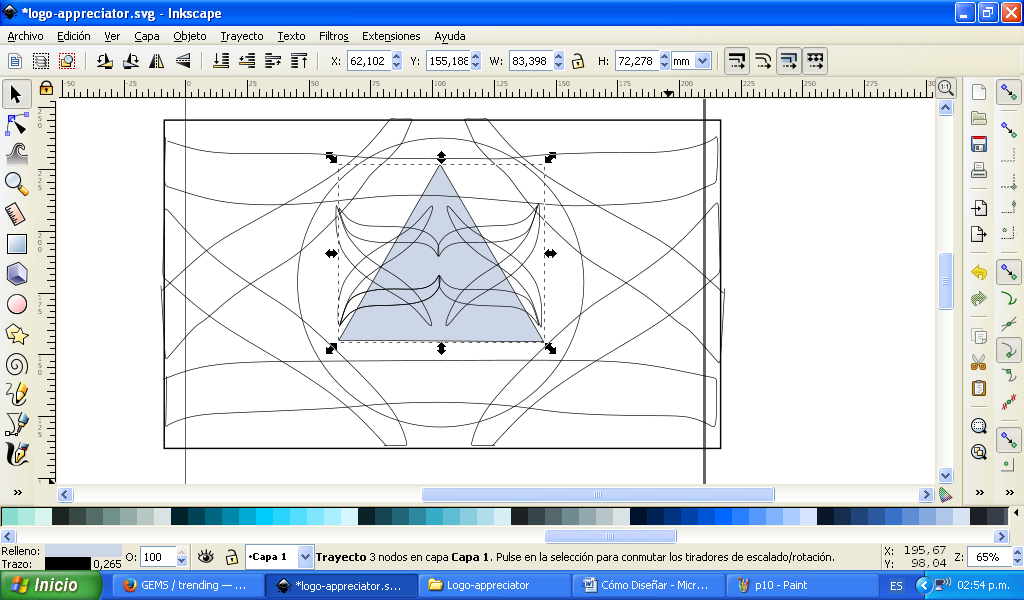Toggle move gradients with objects
The image size is (1024, 600).
pyautogui.click(x=789, y=61)
